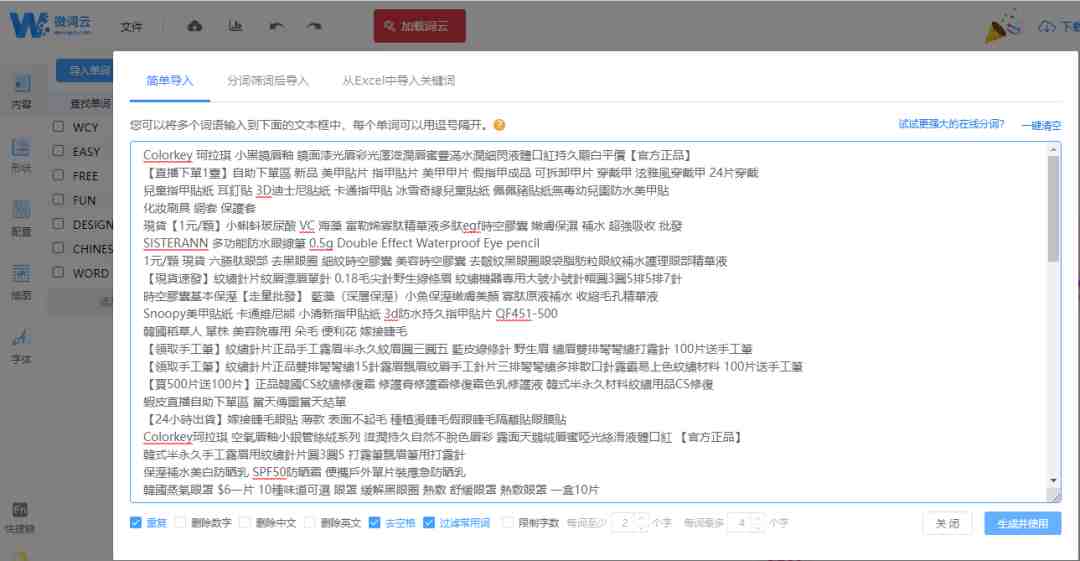Click the text line starting with SISTERANN

pyautogui.click(x=341, y=243)
